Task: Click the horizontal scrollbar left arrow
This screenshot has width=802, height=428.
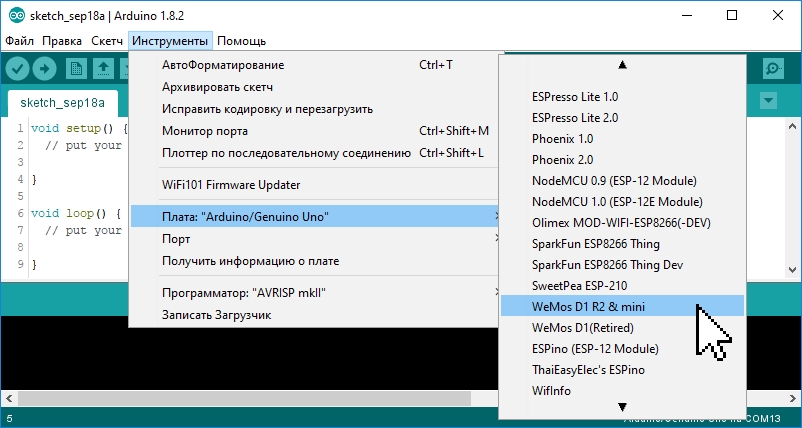Action: tap(9, 398)
